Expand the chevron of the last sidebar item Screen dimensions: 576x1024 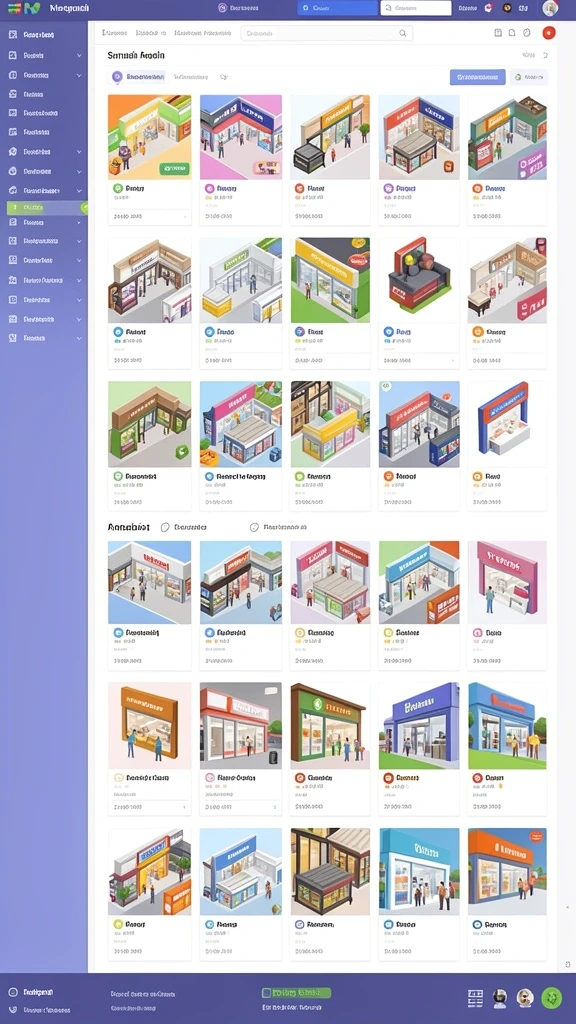point(79,339)
